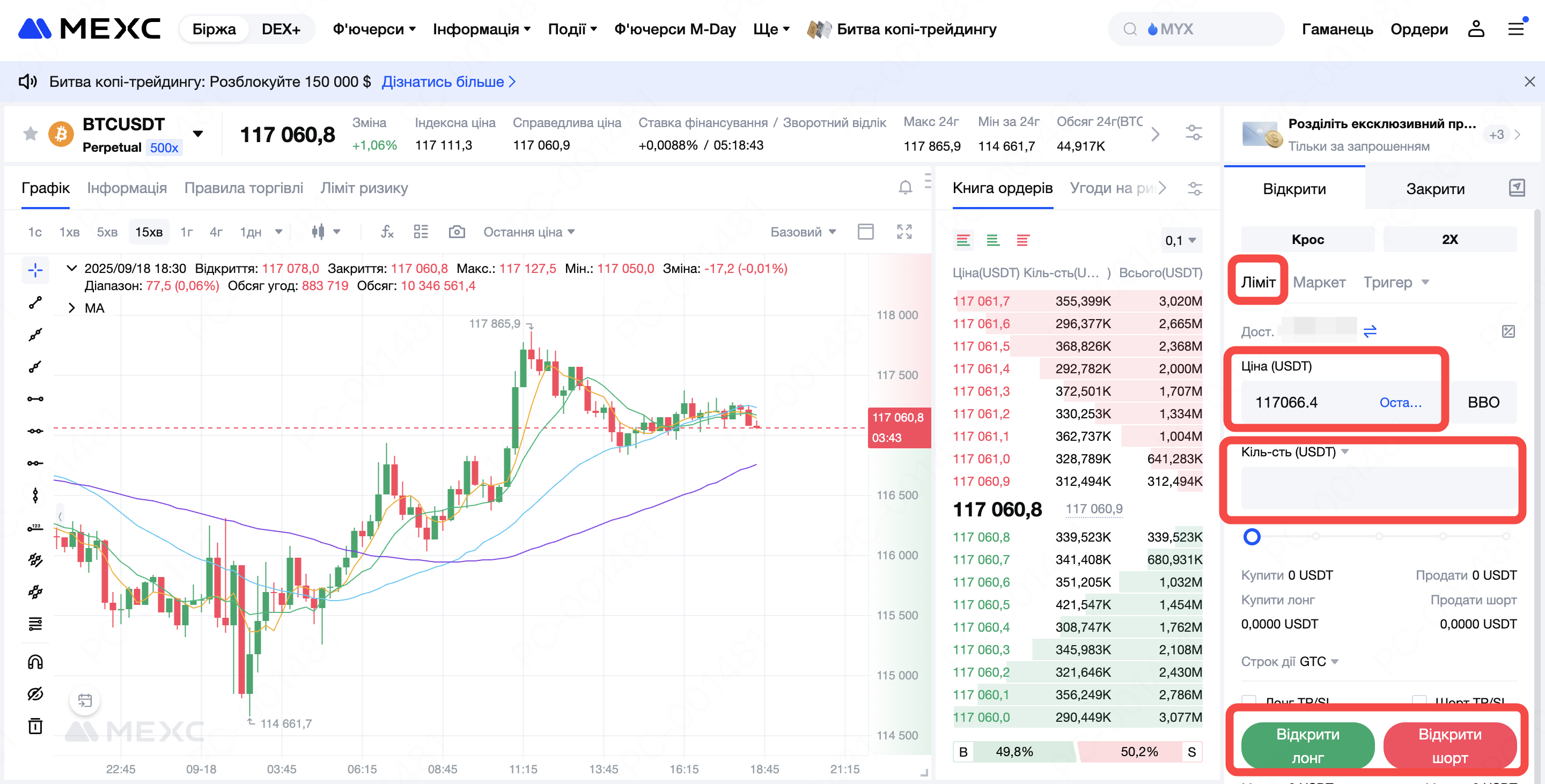Expand the BTCUSDT pair selector dropdown
1545x784 pixels.
tap(198, 134)
